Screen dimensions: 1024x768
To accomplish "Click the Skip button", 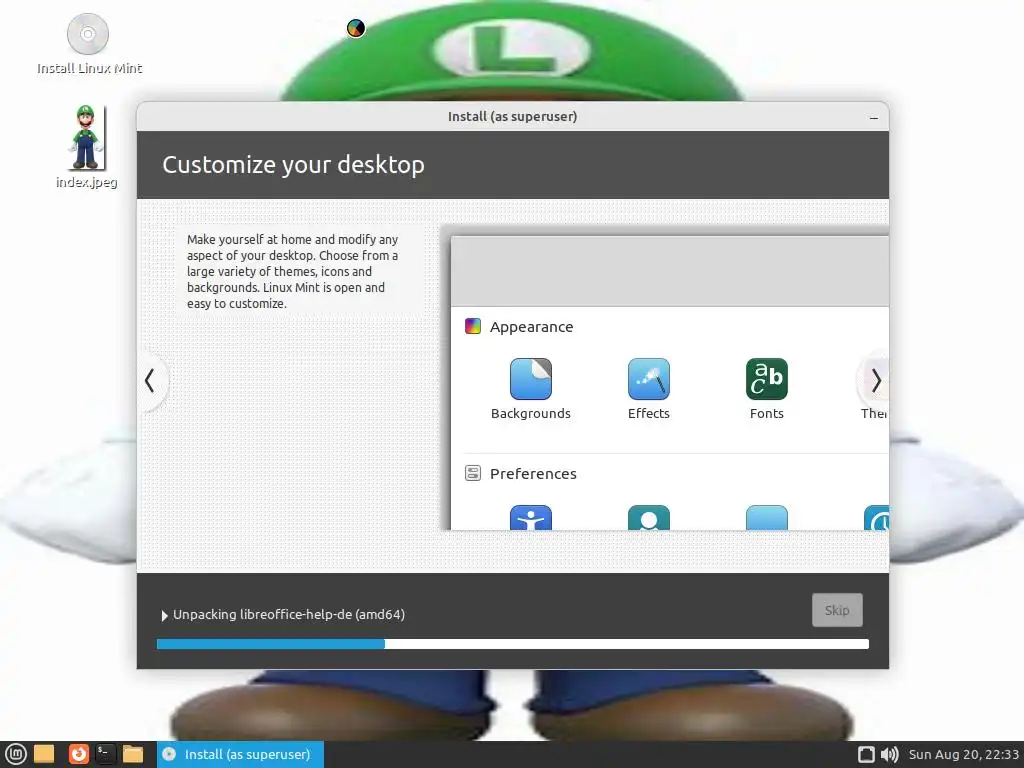I will tap(837, 610).
